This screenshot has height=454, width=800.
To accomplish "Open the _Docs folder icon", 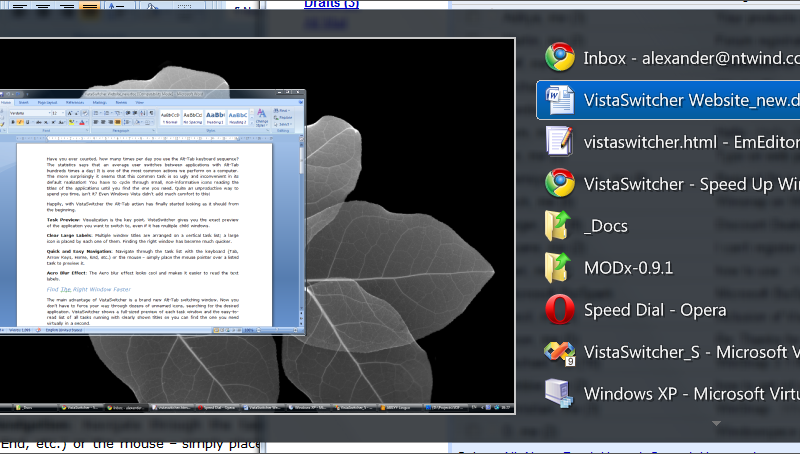I will coord(558,225).
